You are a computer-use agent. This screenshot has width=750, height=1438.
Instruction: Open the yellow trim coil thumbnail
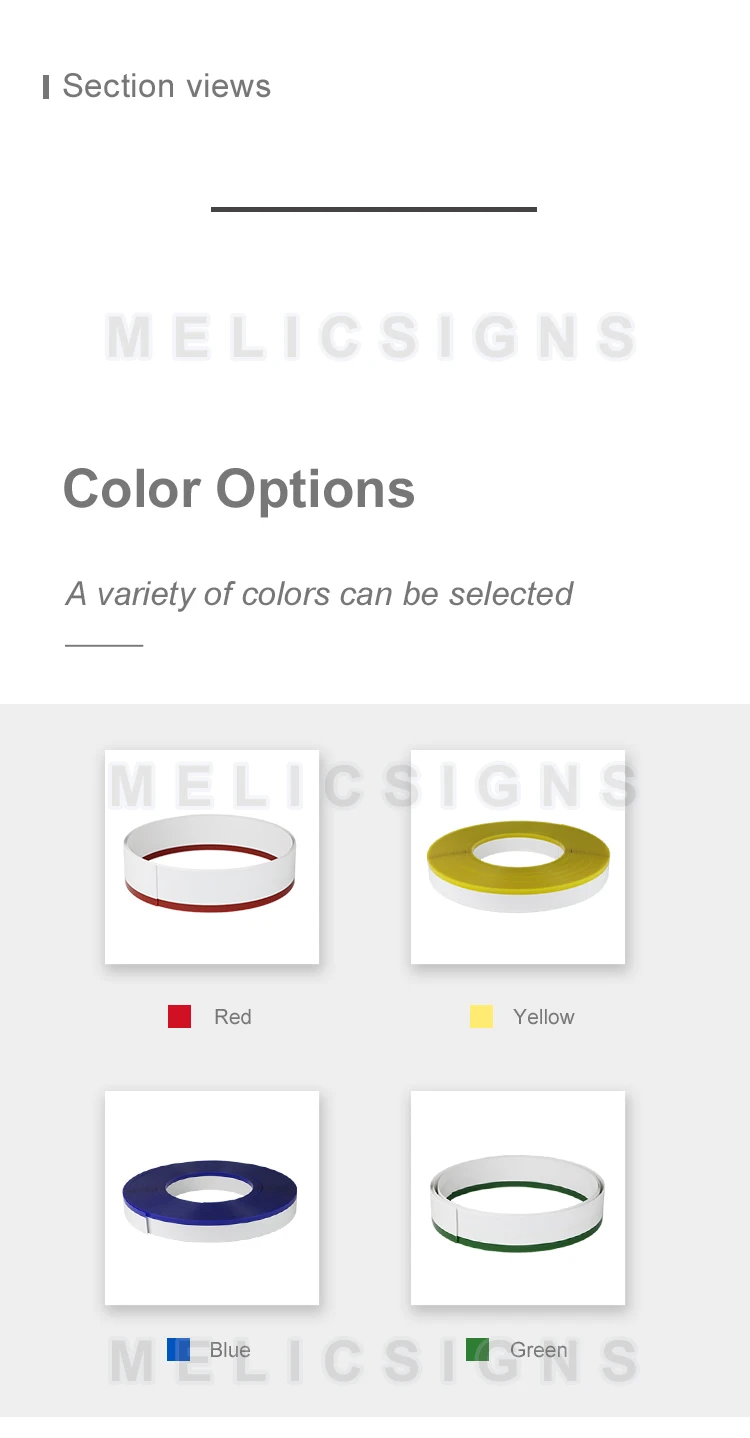[518, 857]
